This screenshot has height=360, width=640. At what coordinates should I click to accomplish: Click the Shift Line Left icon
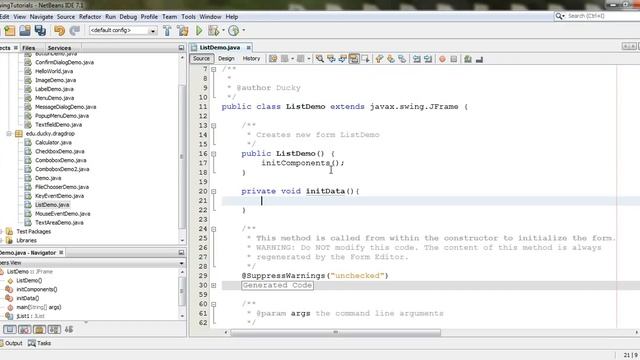click(x=417, y=59)
